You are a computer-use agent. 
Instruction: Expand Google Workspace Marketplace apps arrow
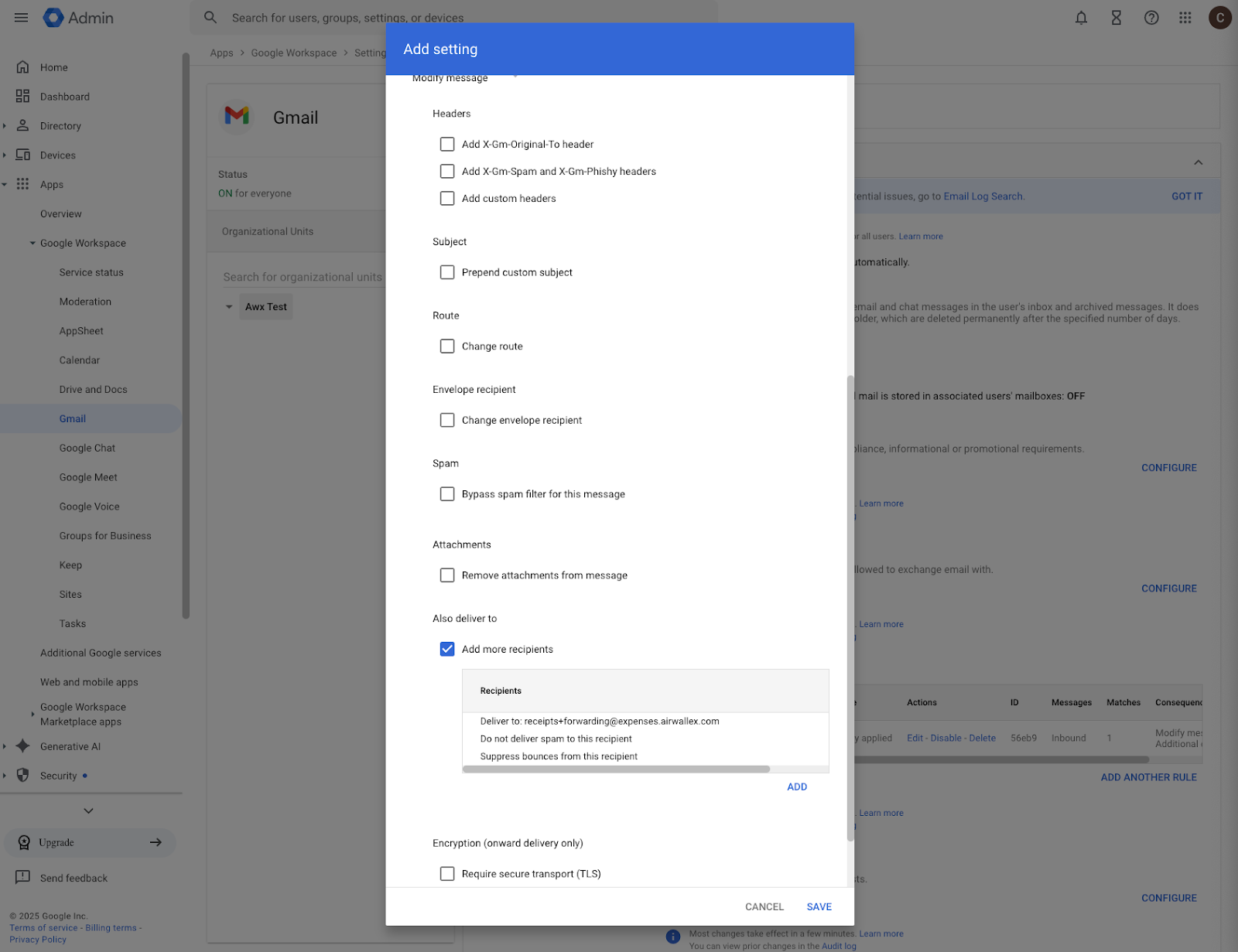tap(32, 714)
